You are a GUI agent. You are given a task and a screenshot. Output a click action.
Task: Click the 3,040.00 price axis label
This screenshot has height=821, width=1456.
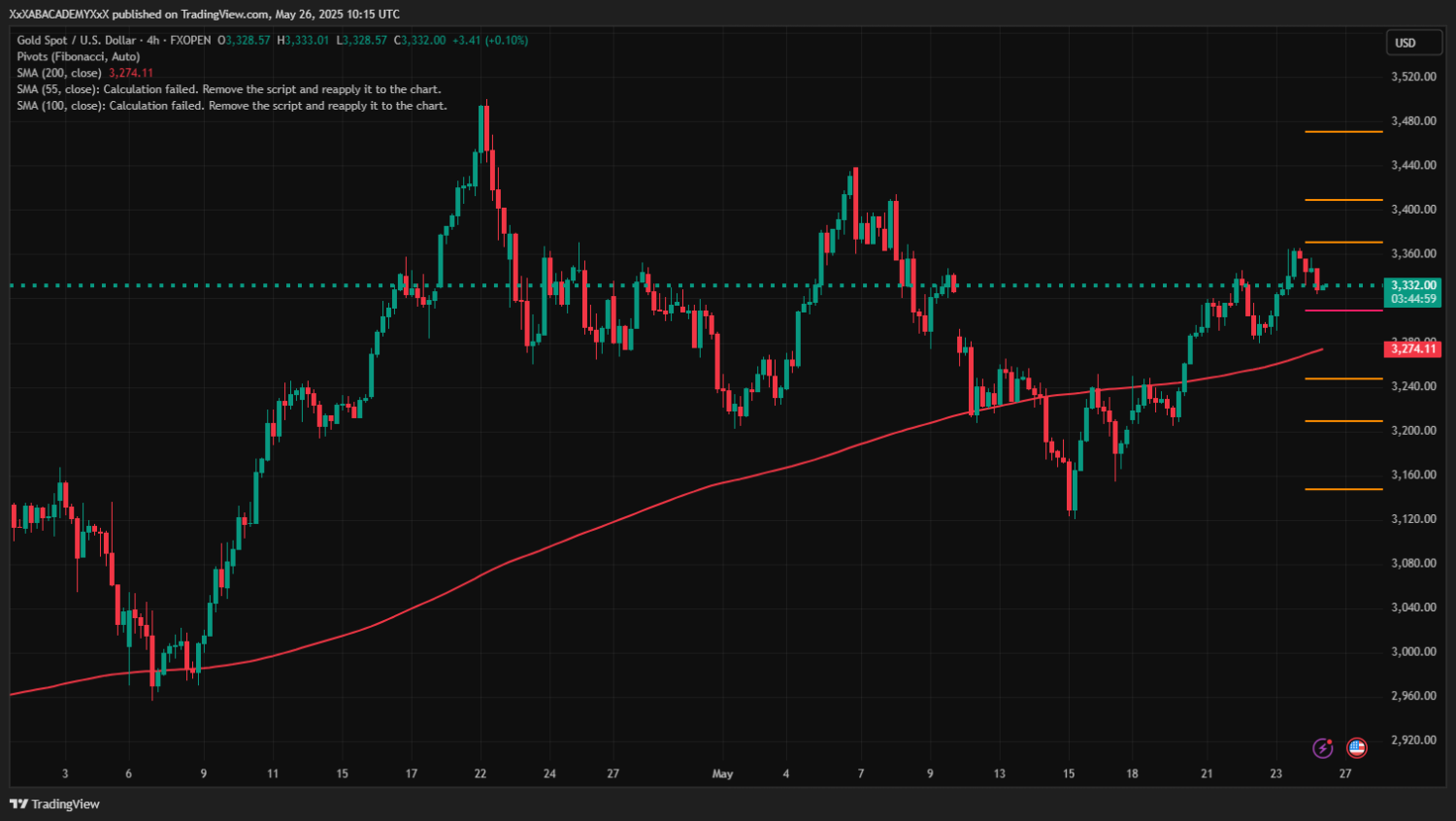(x=1413, y=608)
